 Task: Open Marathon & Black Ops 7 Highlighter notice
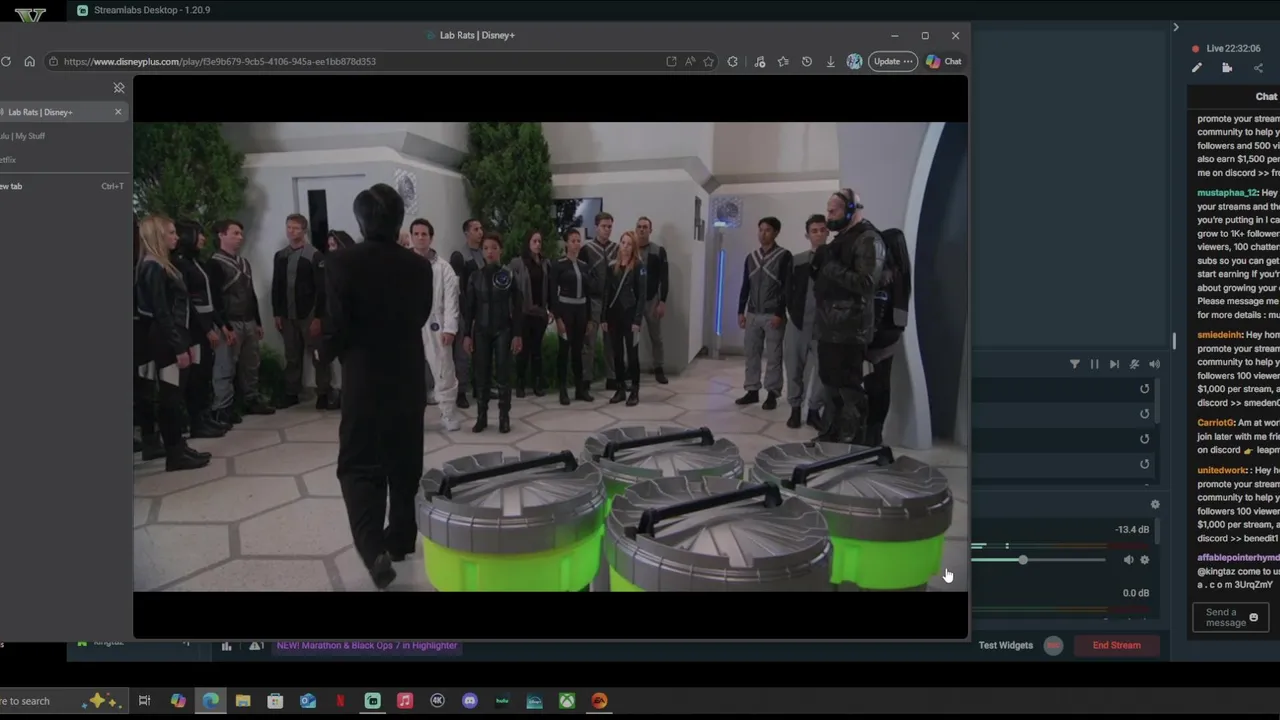[367, 645]
